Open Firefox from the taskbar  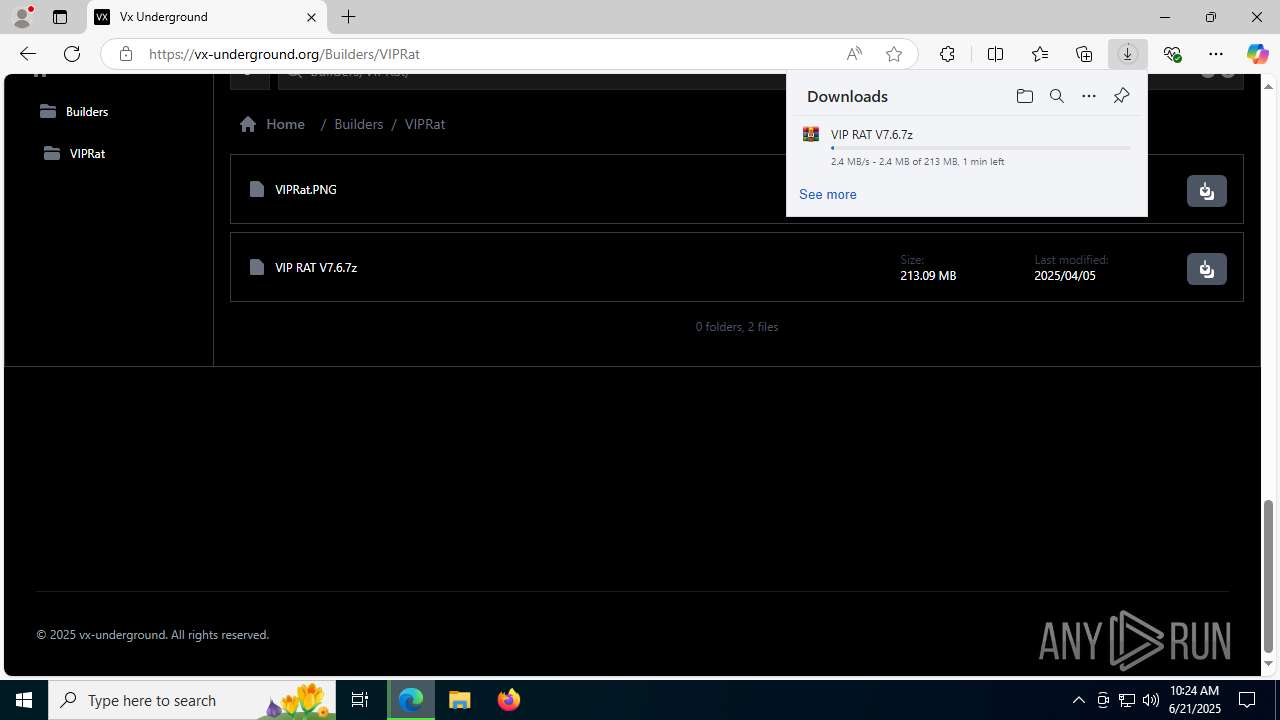(x=508, y=700)
